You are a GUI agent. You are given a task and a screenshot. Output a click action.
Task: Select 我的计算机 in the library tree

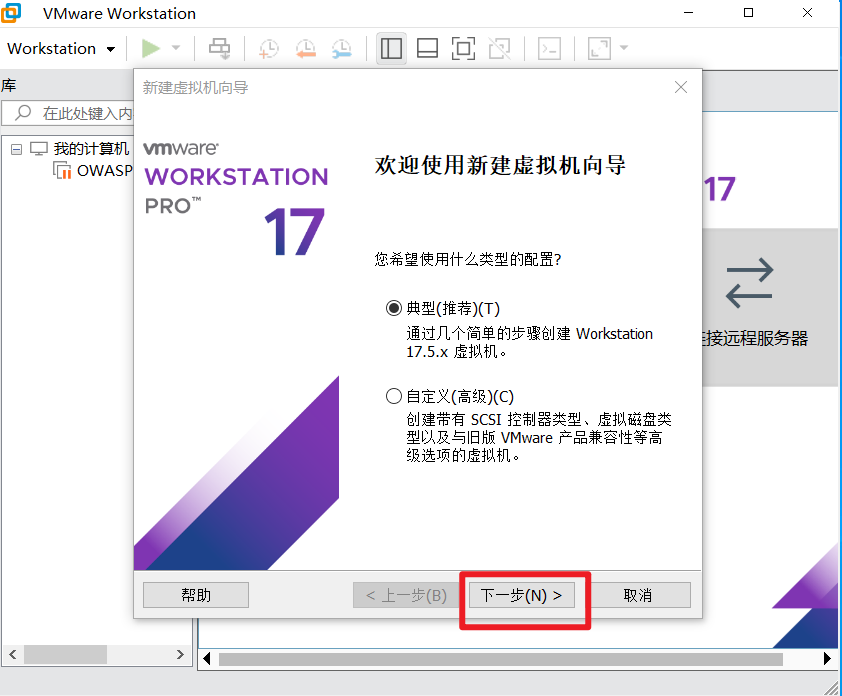click(91, 149)
